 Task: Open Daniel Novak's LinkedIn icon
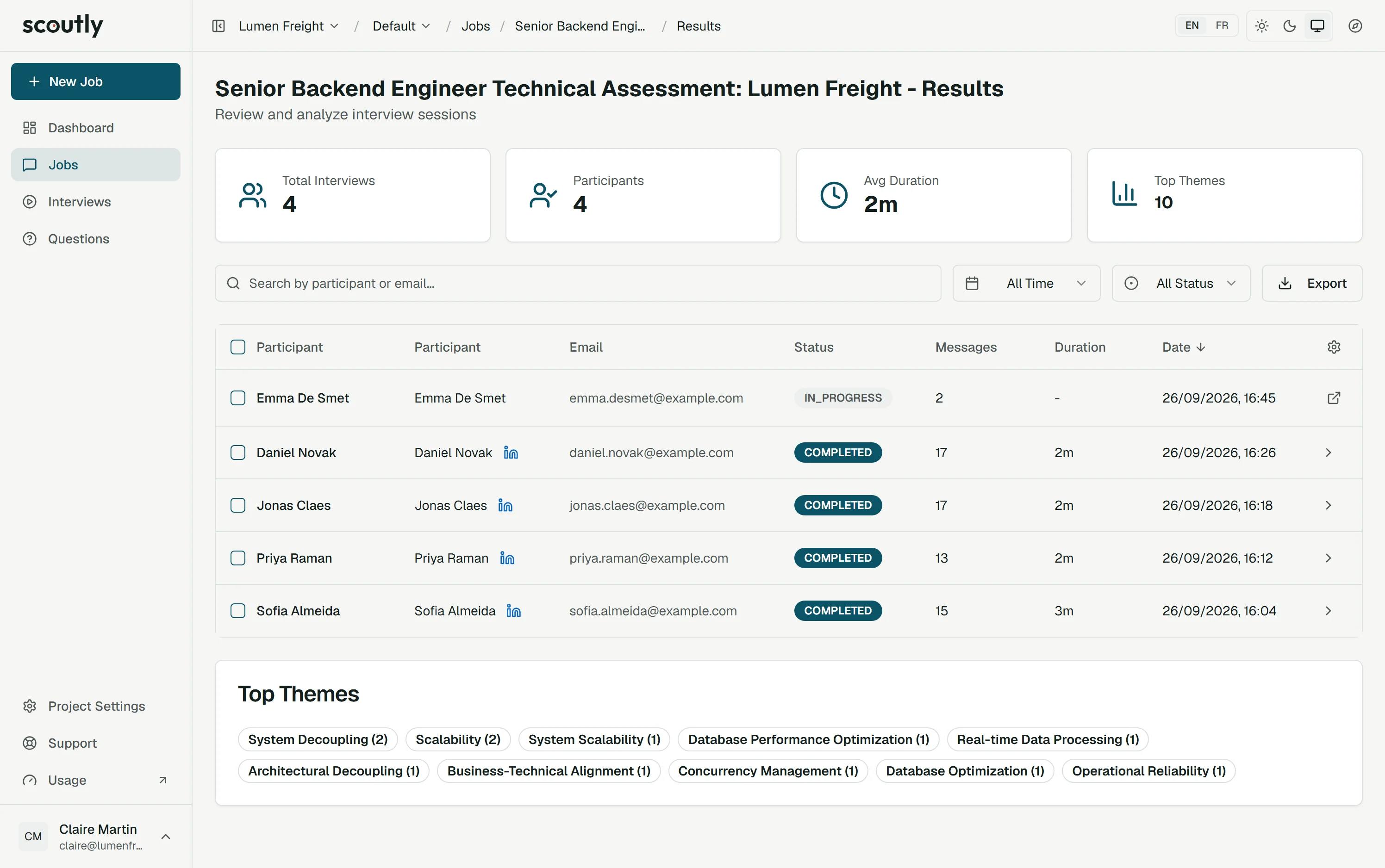pyautogui.click(x=511, y=453)
